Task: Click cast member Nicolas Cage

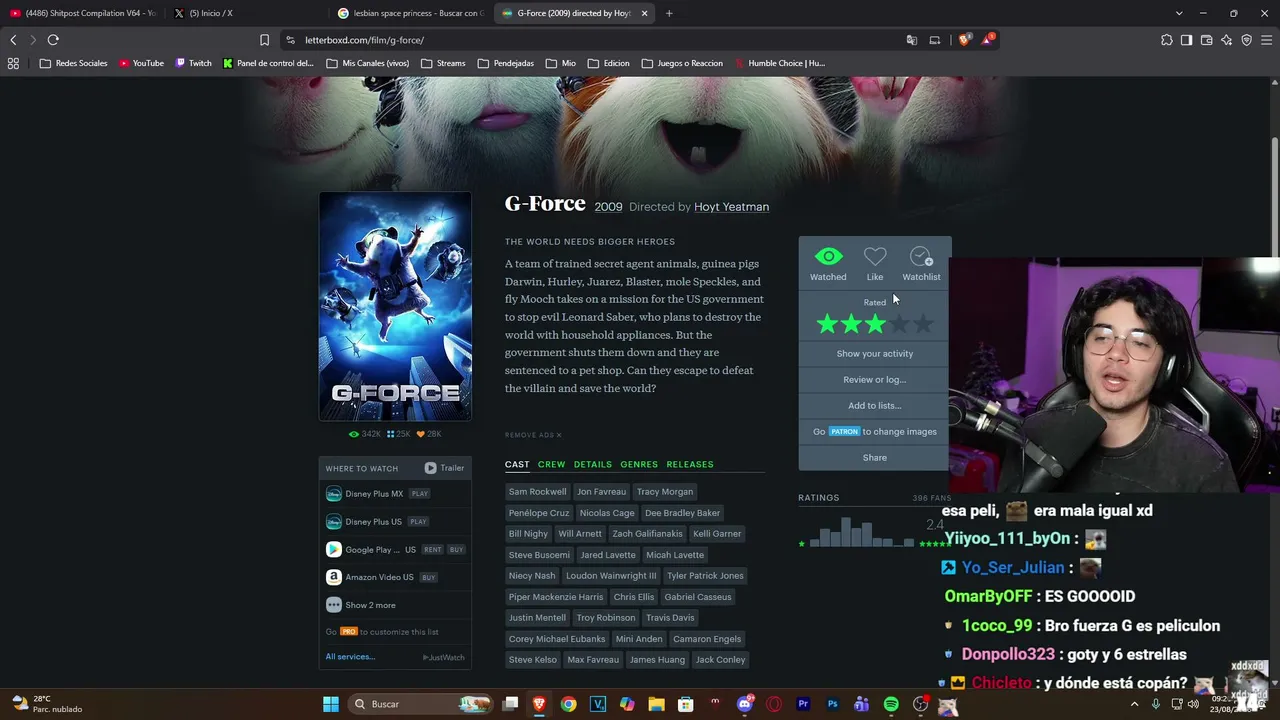Action: [x=607, y=513]
